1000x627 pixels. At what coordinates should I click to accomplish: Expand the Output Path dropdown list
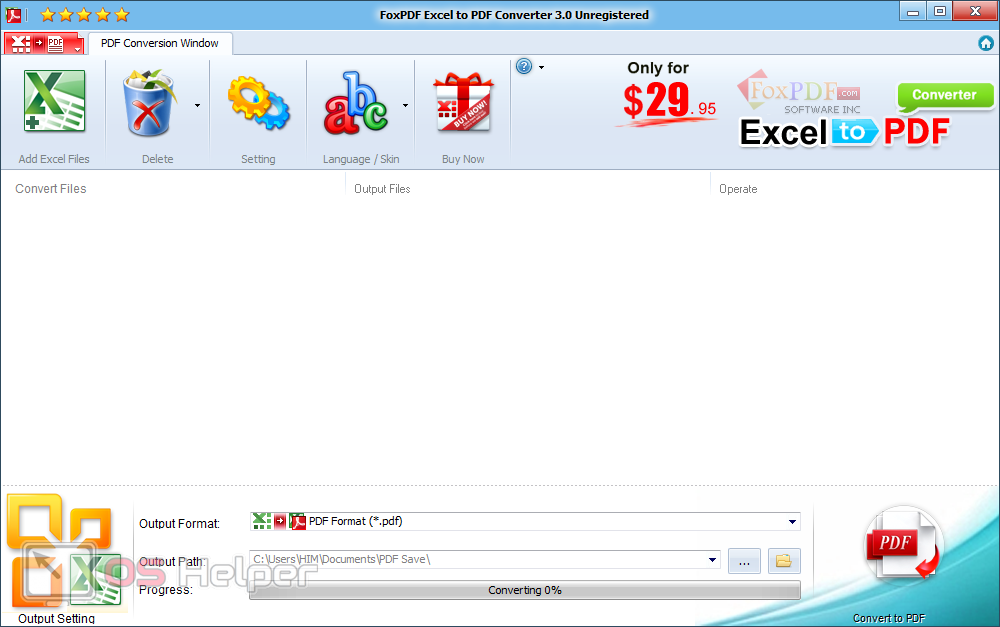pyautogui.click(x=712, y=560)
